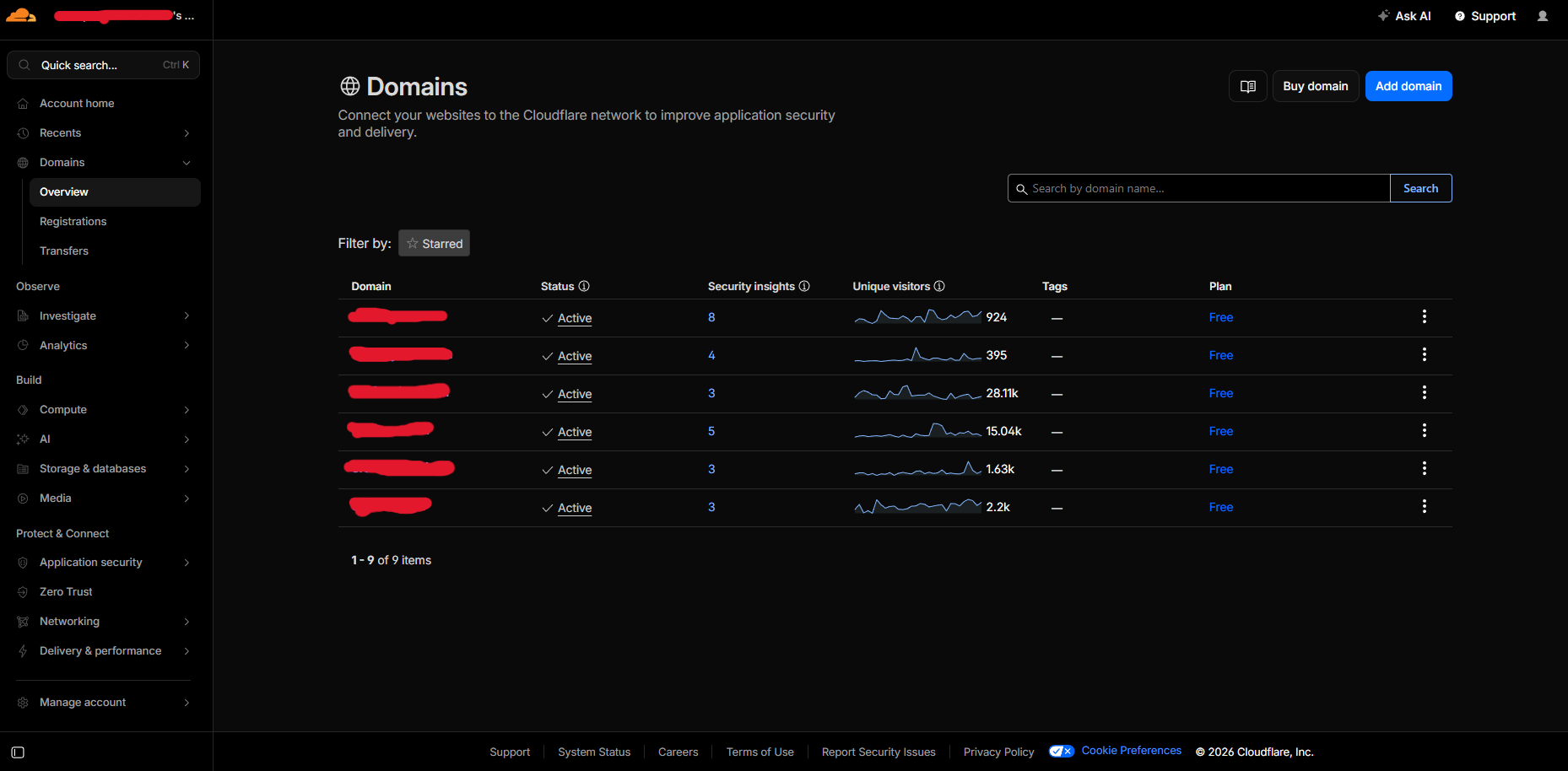Click the visitors sparkline for the 15.04k domain
This screenshot has width=1568, height=771.
[x=918, y=431]
